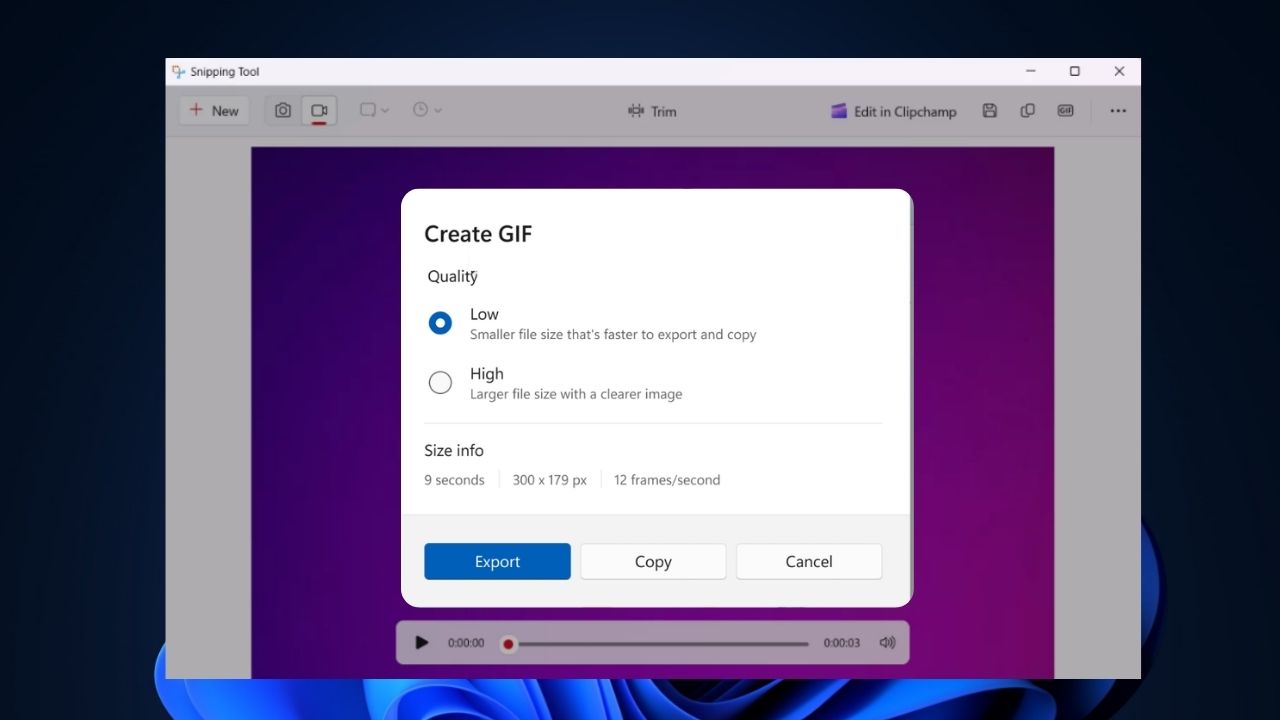Start a New capture

(x=213, y=110)
